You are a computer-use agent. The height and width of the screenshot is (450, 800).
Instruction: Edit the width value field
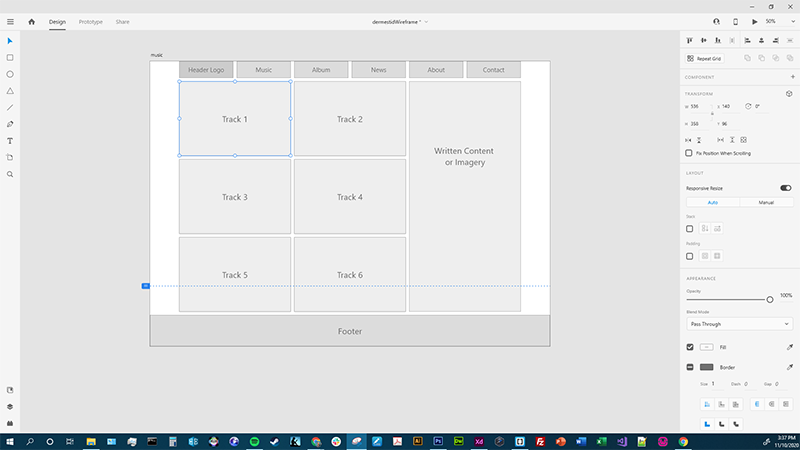click(698, 107)
